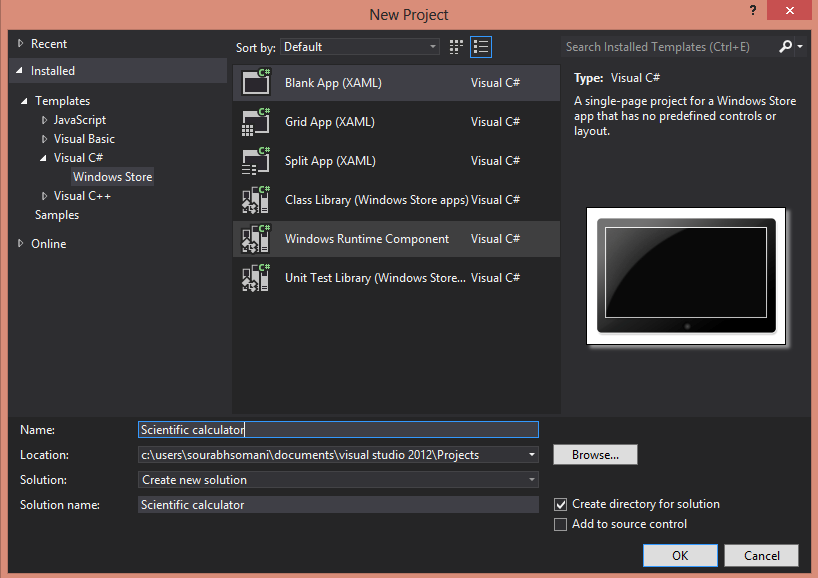Select Unit Test Library template icon
818x578 pixels.
(x=256, y=278)
